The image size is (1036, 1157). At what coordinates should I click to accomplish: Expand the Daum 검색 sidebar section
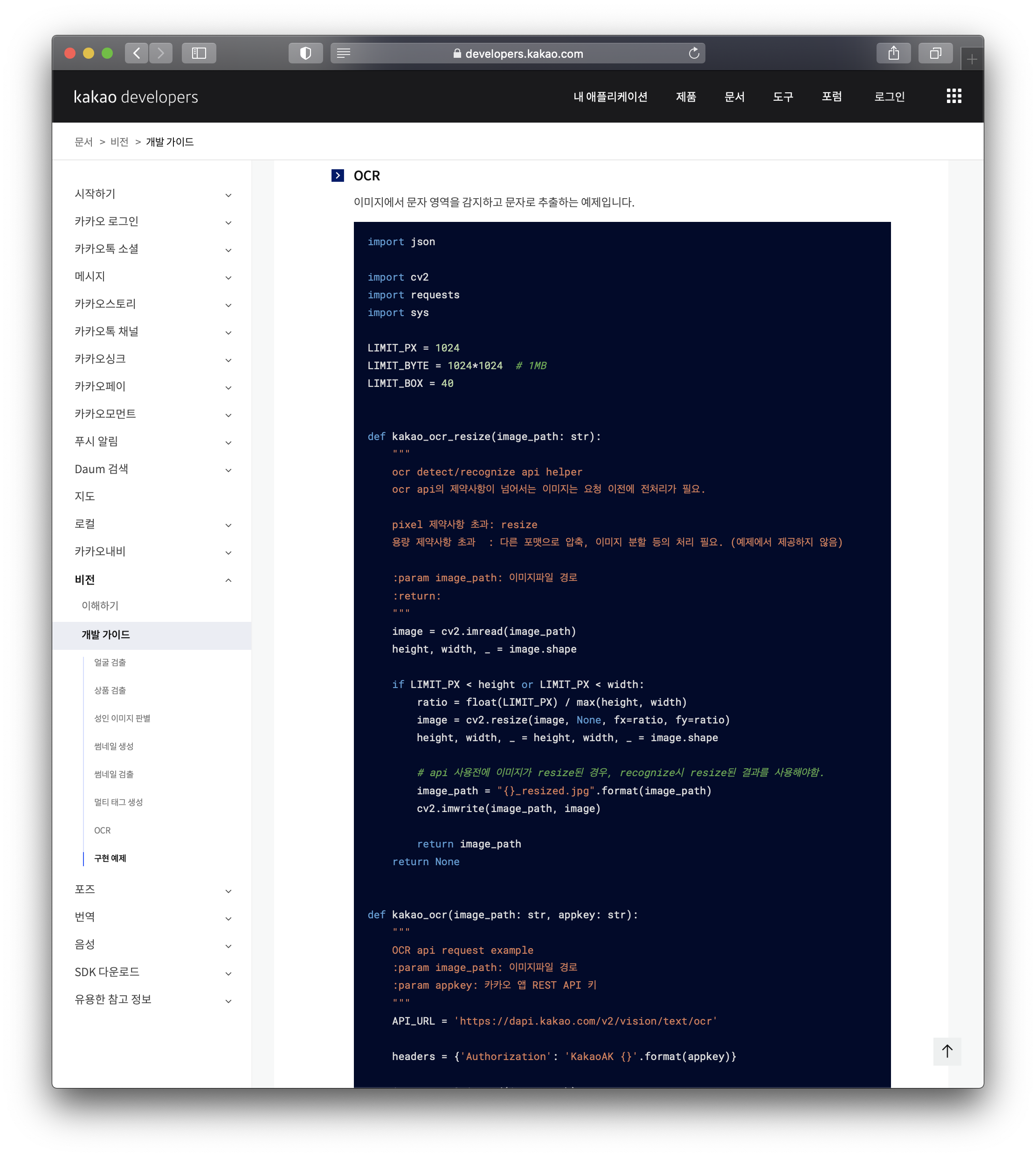(x=152, y=469)
